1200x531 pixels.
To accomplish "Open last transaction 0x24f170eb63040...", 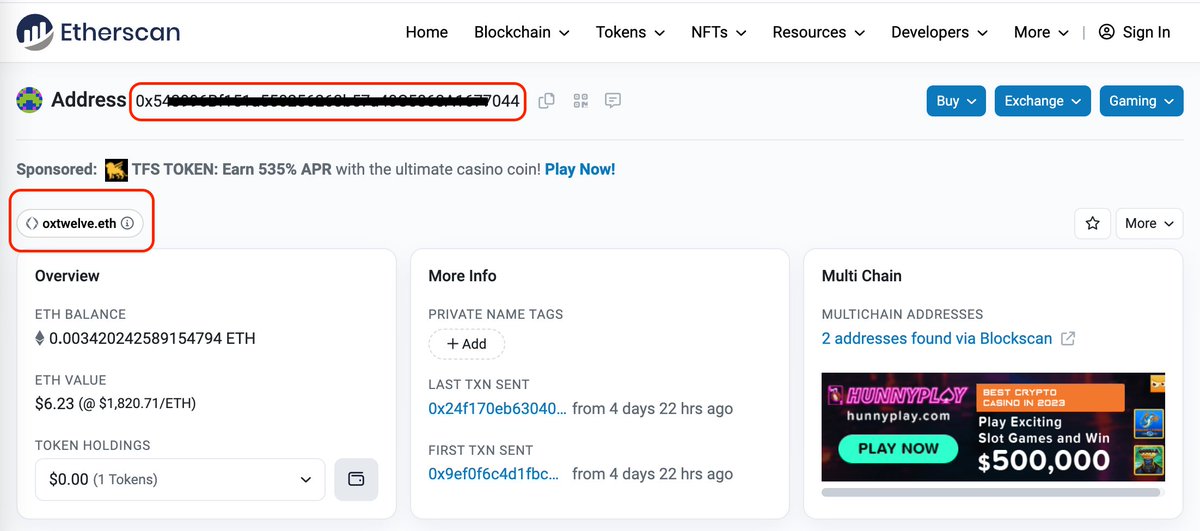I will (x=497, y=408).
